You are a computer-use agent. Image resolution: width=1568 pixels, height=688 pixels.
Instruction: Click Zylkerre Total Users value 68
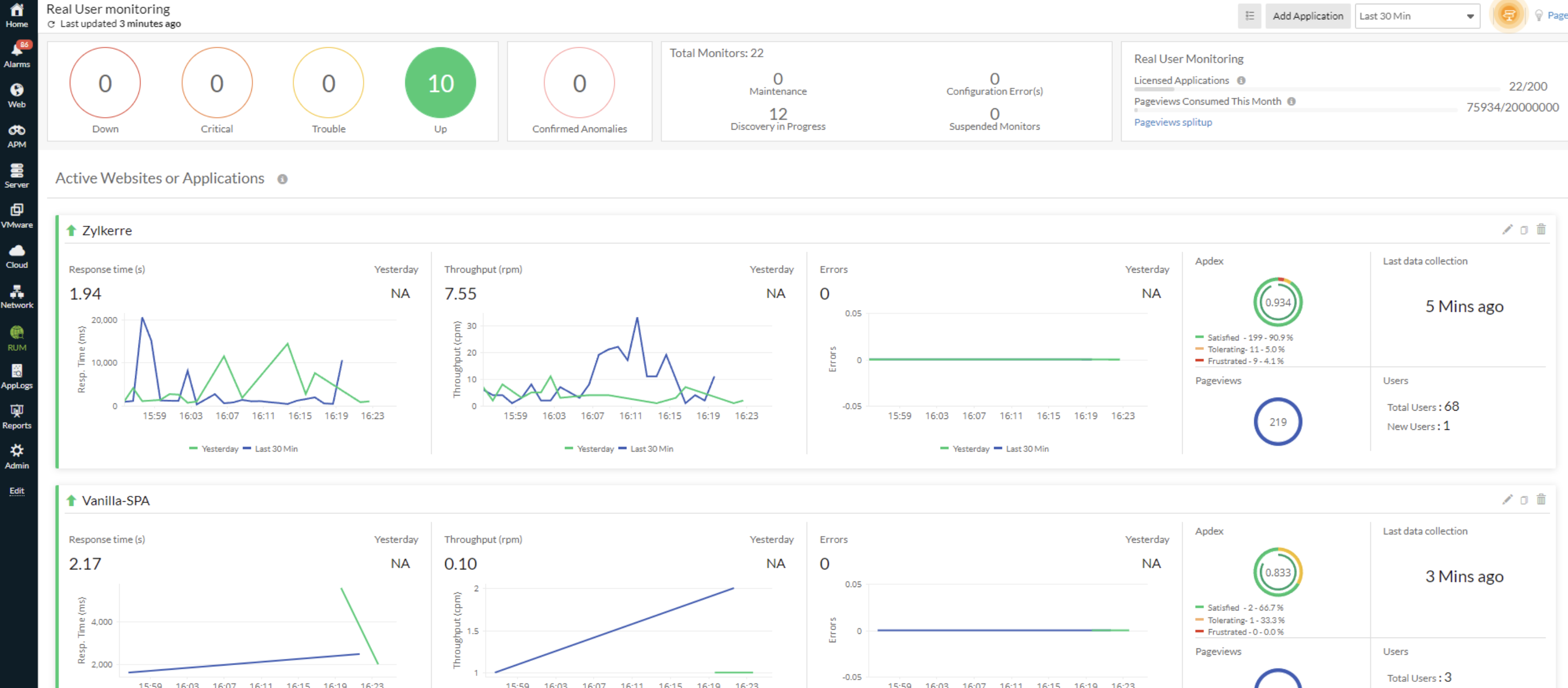[1451, 406]
